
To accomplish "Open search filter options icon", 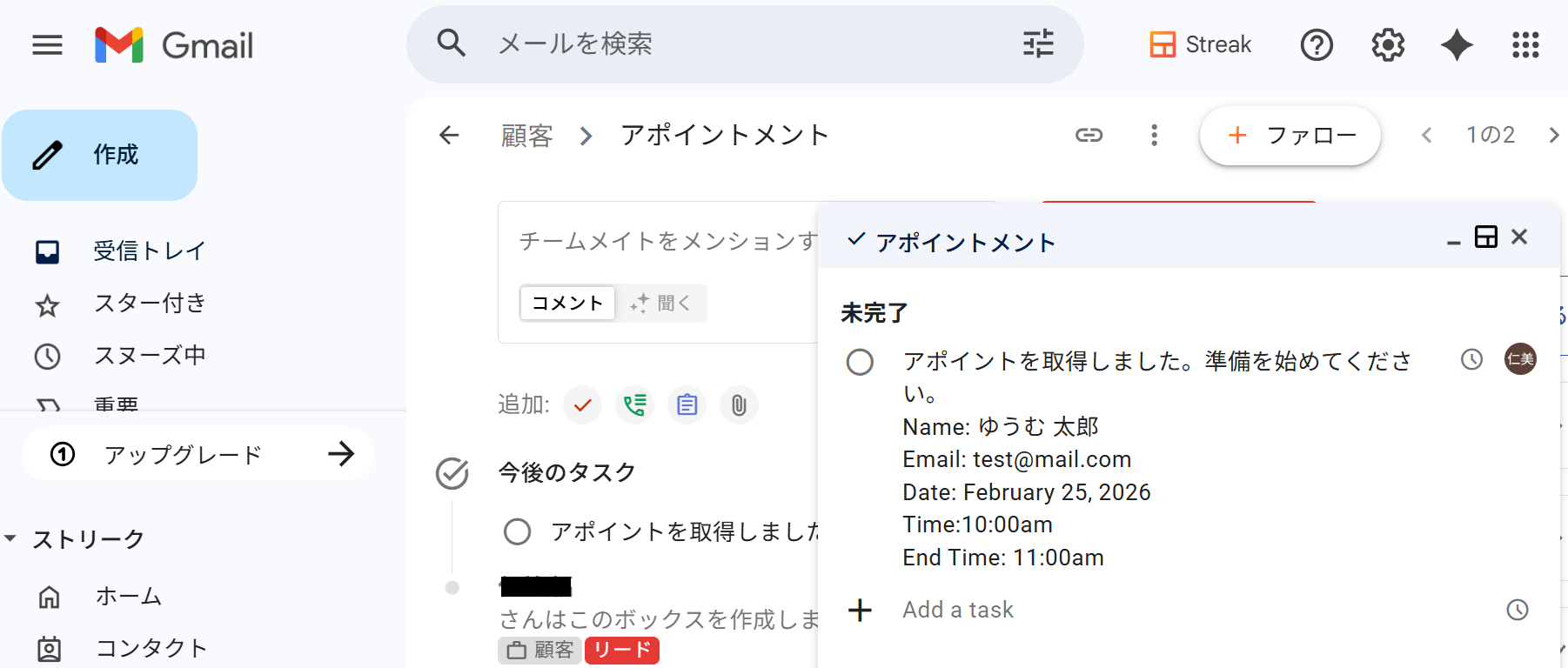I will coord(1038,43).
